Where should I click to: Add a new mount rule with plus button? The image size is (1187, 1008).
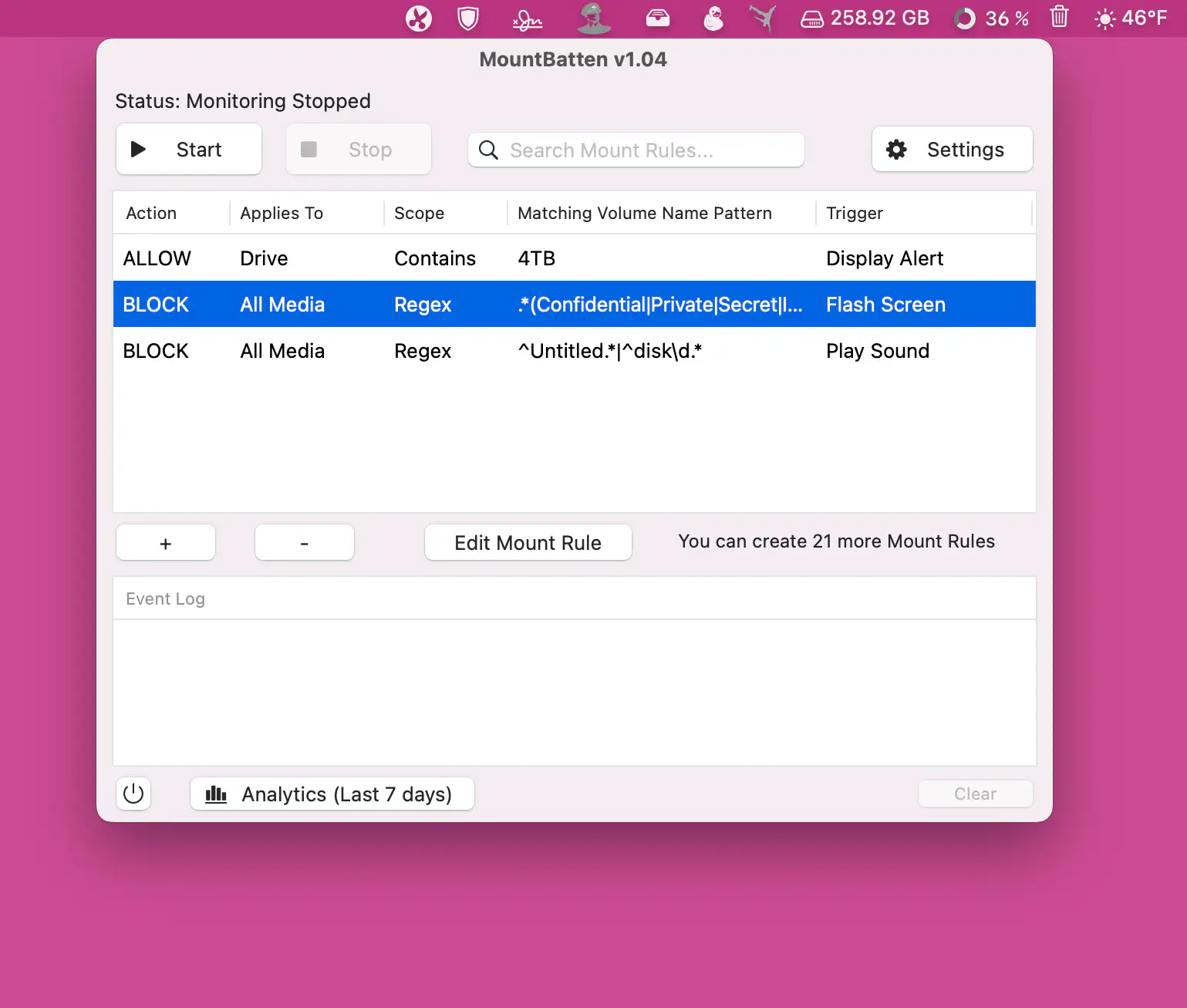coord(166,543)
